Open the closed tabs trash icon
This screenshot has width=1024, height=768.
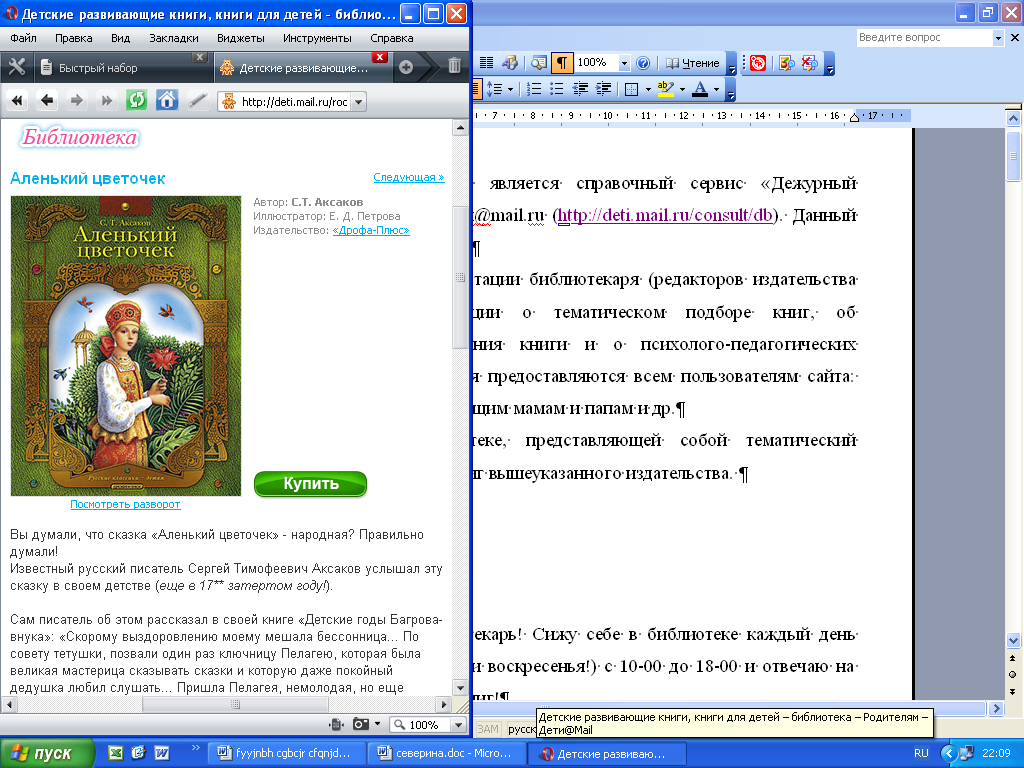(x=455, y=65)
